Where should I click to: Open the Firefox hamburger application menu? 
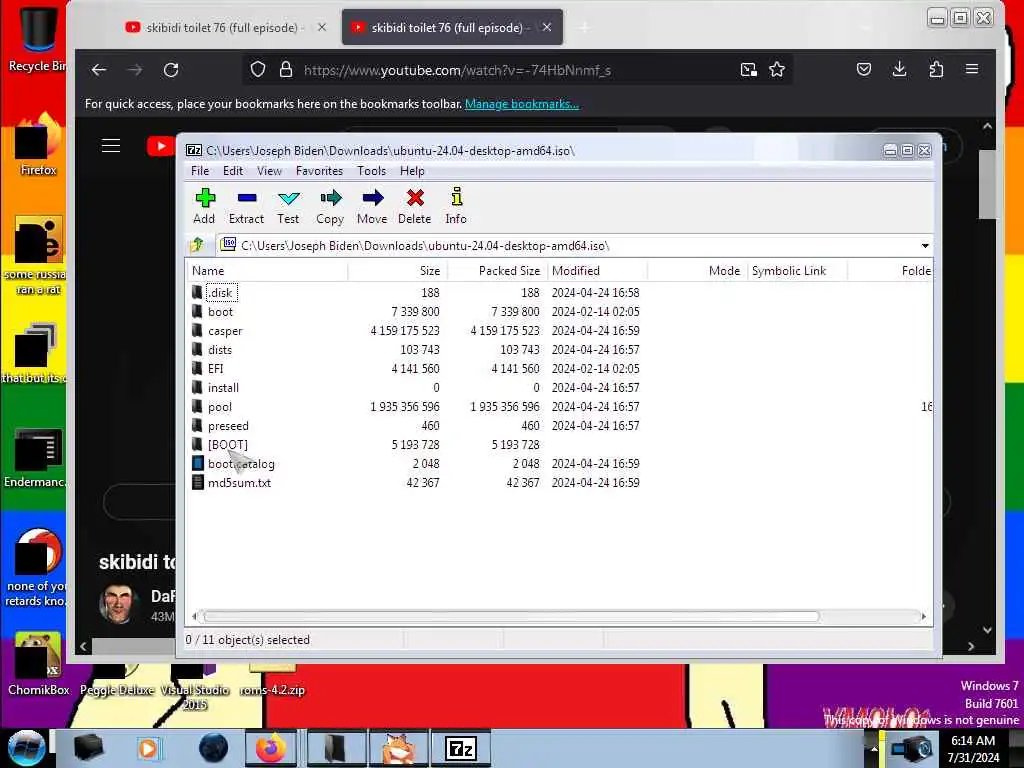pyautogui.click(x=972, y=69)
